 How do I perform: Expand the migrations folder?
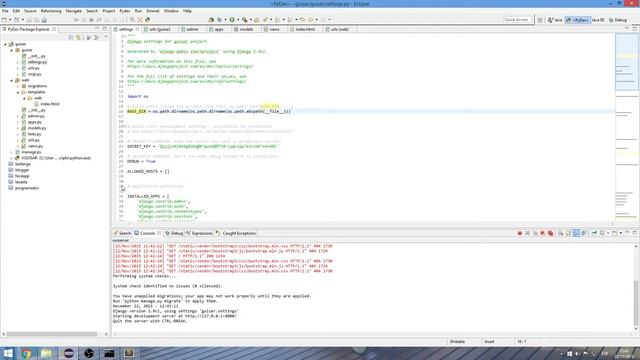pyautogui.click(x=18, y=86)
